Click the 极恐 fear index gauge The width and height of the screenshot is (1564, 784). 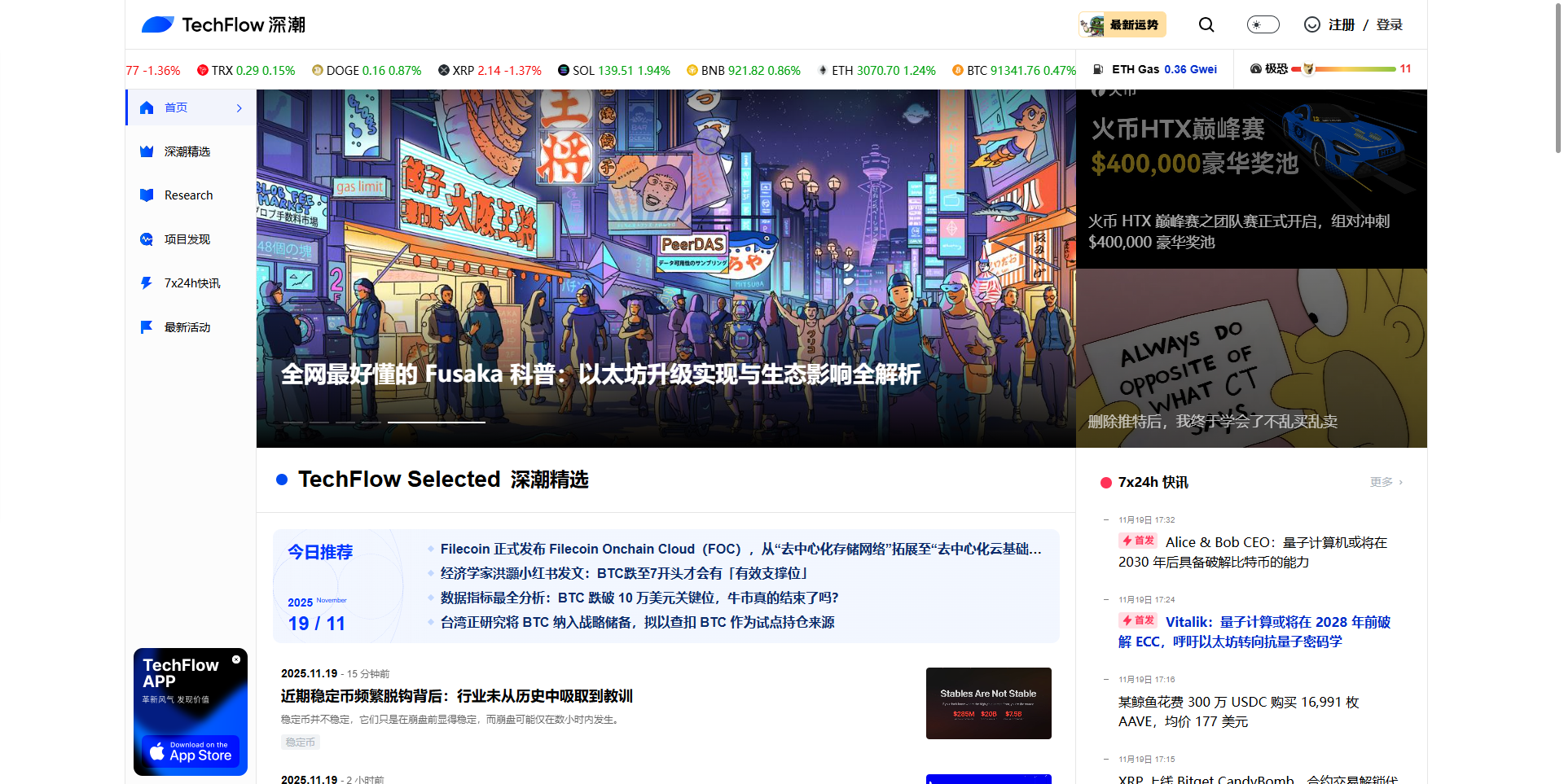[x=1329, y=69]
